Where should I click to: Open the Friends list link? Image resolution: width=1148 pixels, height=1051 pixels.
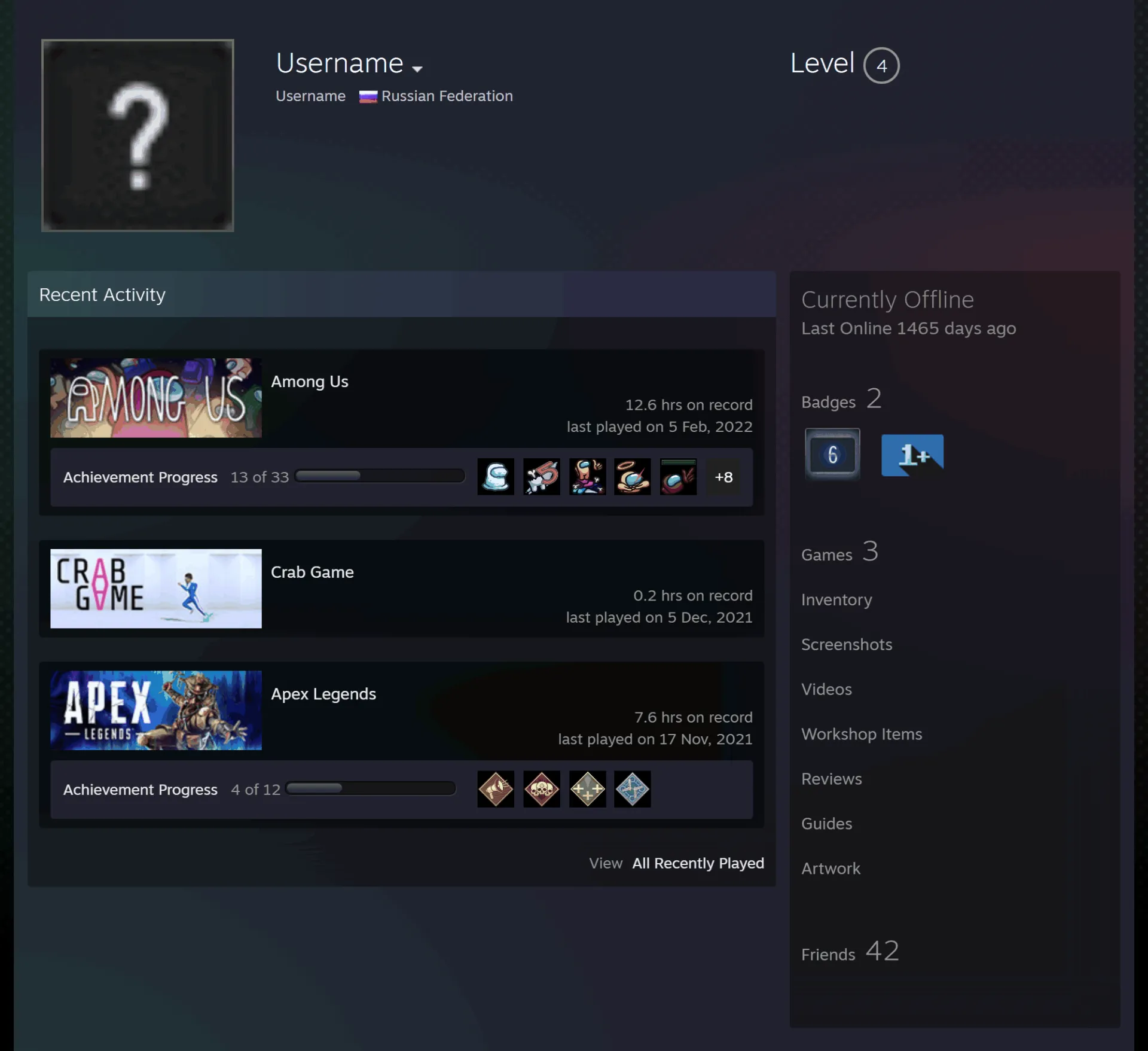click(x=850, y=952)
